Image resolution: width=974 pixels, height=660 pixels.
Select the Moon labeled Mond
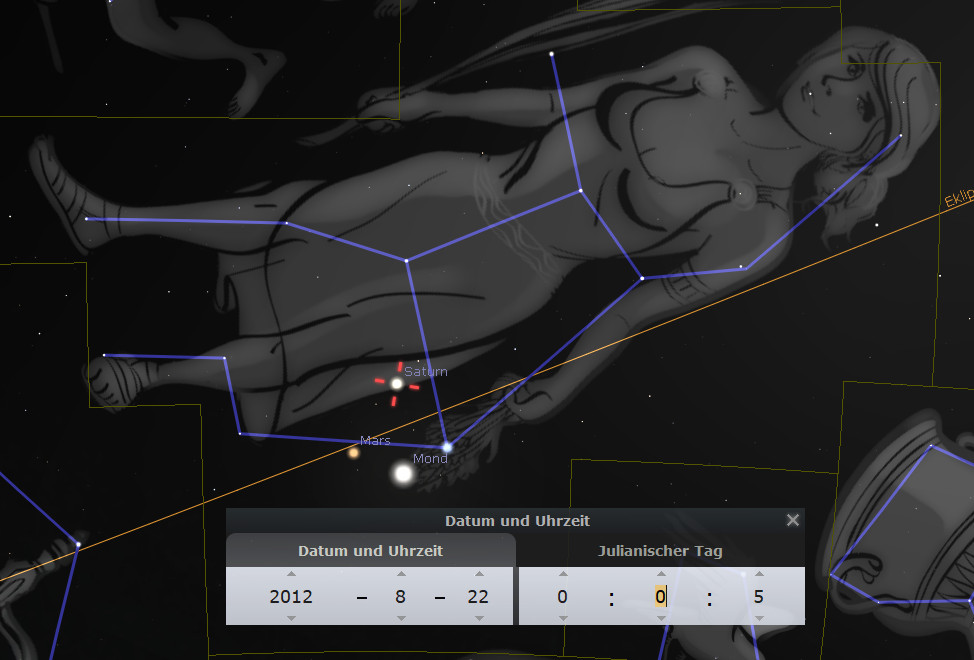pos(403,474)
